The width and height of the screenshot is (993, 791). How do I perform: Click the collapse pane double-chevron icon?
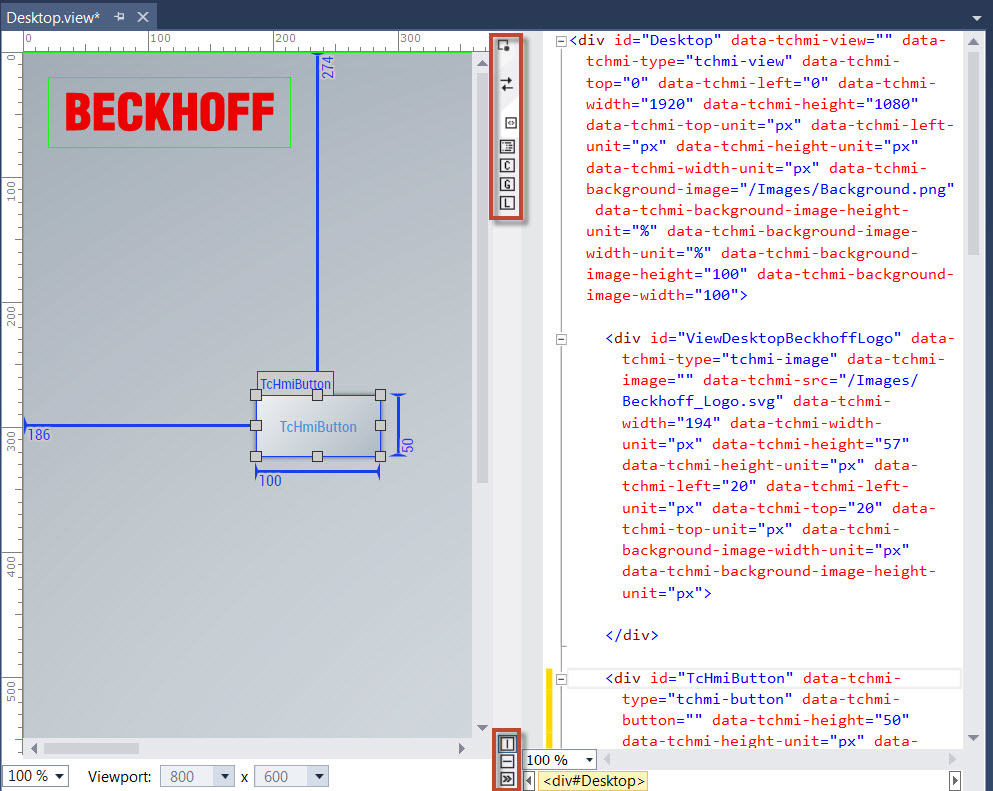[507, 779]
